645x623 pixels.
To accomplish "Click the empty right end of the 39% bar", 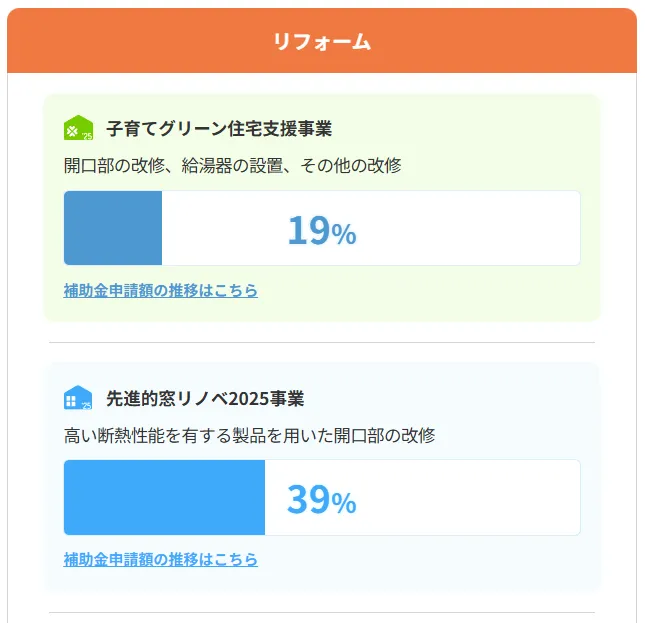I will (540, 497).
